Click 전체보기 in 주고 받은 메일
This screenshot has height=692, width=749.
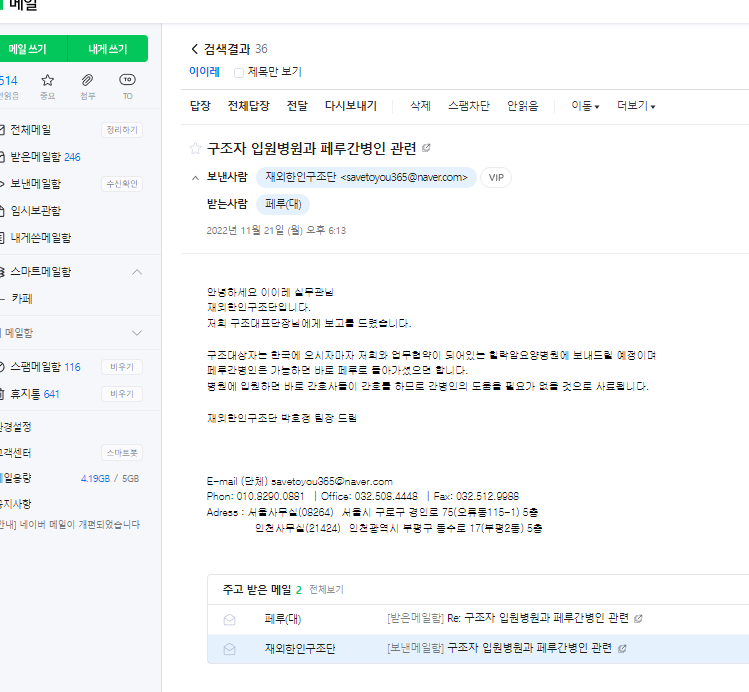point(327,590)
